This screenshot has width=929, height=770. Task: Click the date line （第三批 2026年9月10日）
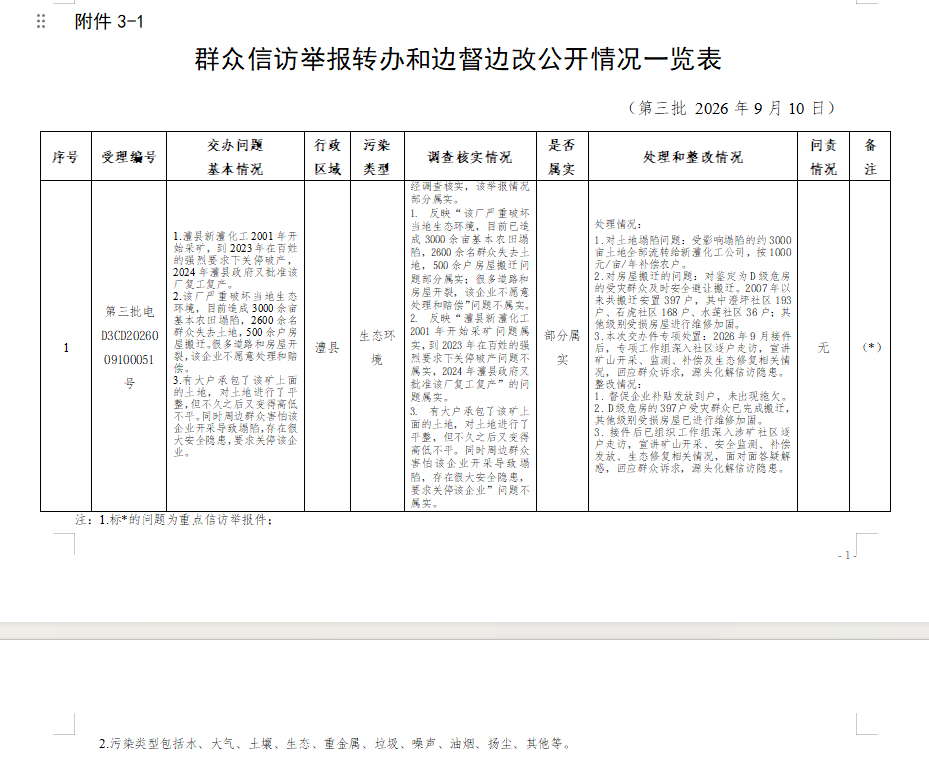point(731,108)
